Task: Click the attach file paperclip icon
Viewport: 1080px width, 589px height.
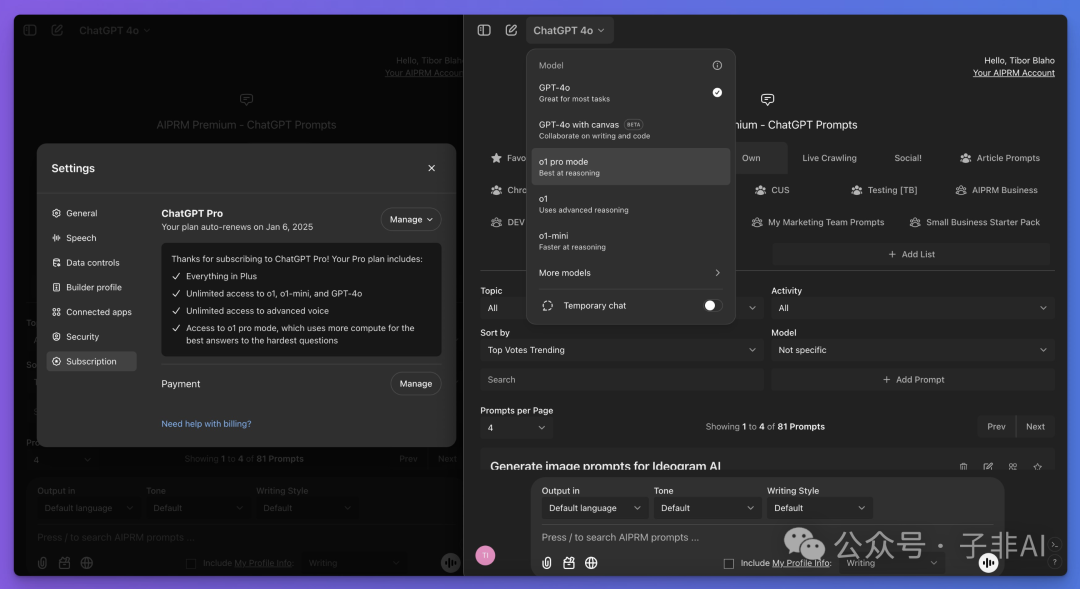Action: [x=547, y=563]
